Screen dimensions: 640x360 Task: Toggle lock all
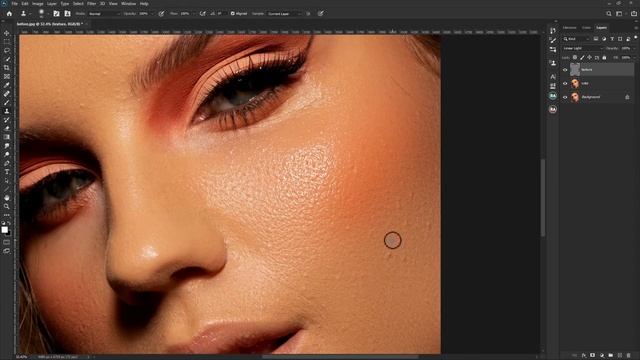pos(604,58)
